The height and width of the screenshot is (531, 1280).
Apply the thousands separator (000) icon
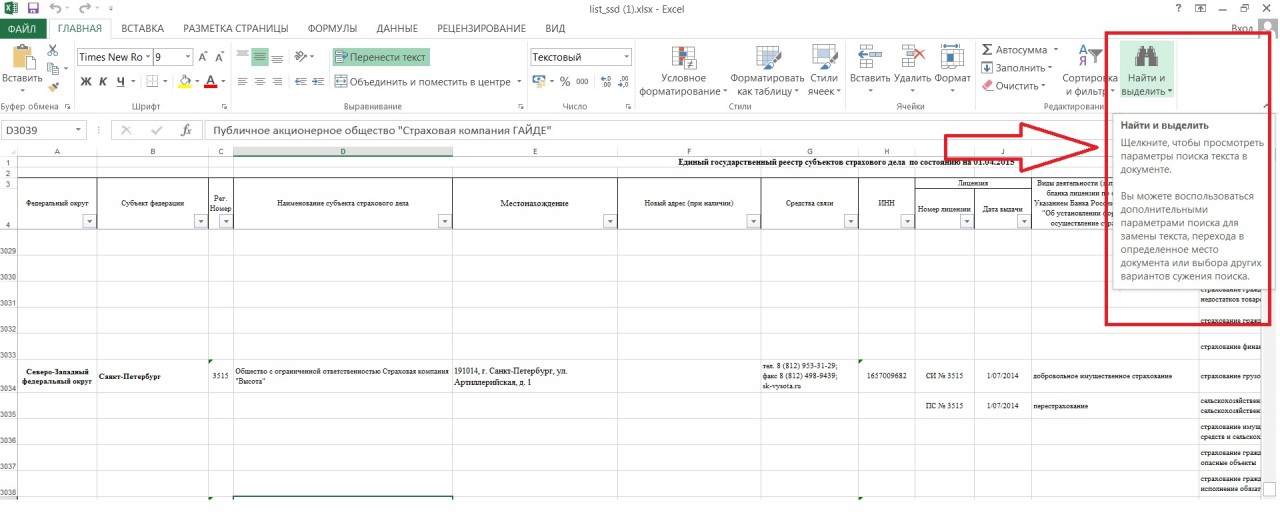(x=583, y=82)
